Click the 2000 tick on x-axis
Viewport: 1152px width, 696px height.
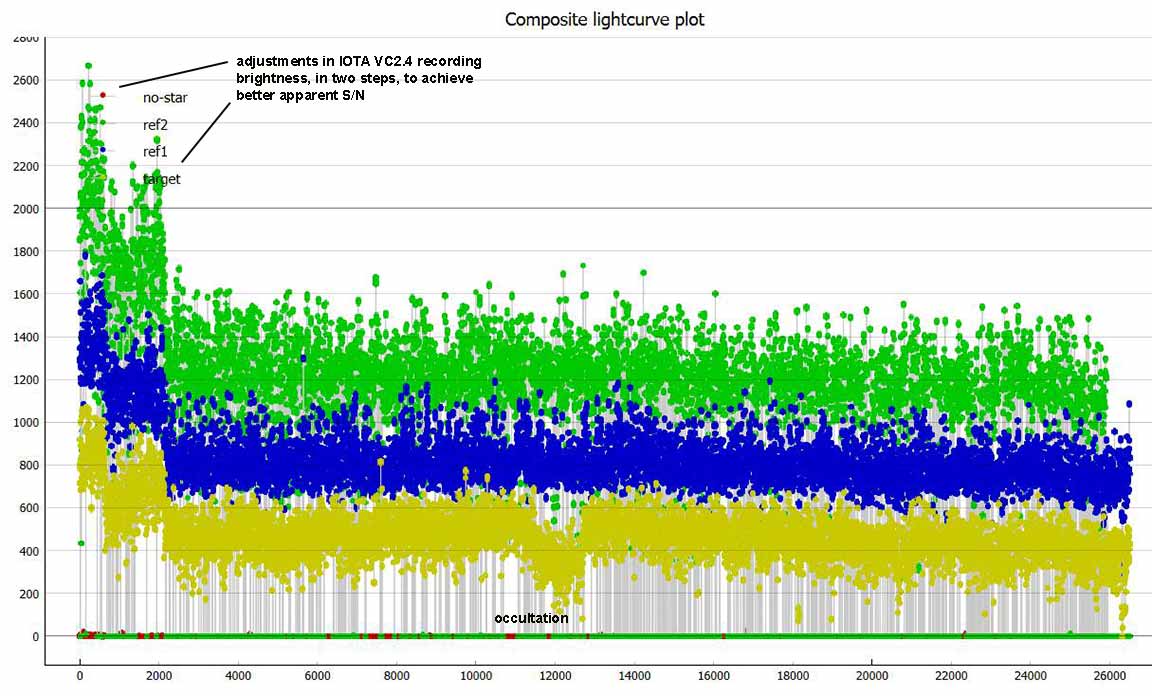(158, 675)
